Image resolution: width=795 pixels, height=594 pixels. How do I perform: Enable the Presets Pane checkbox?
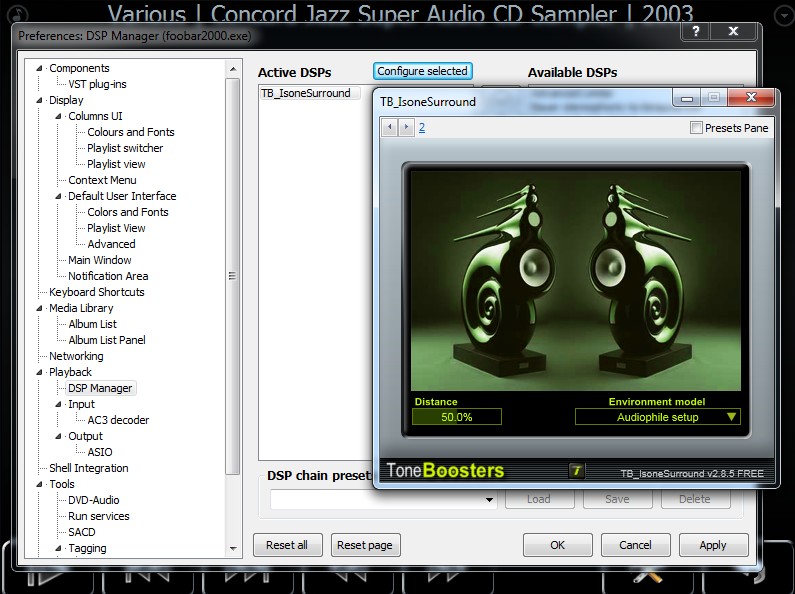696,128
